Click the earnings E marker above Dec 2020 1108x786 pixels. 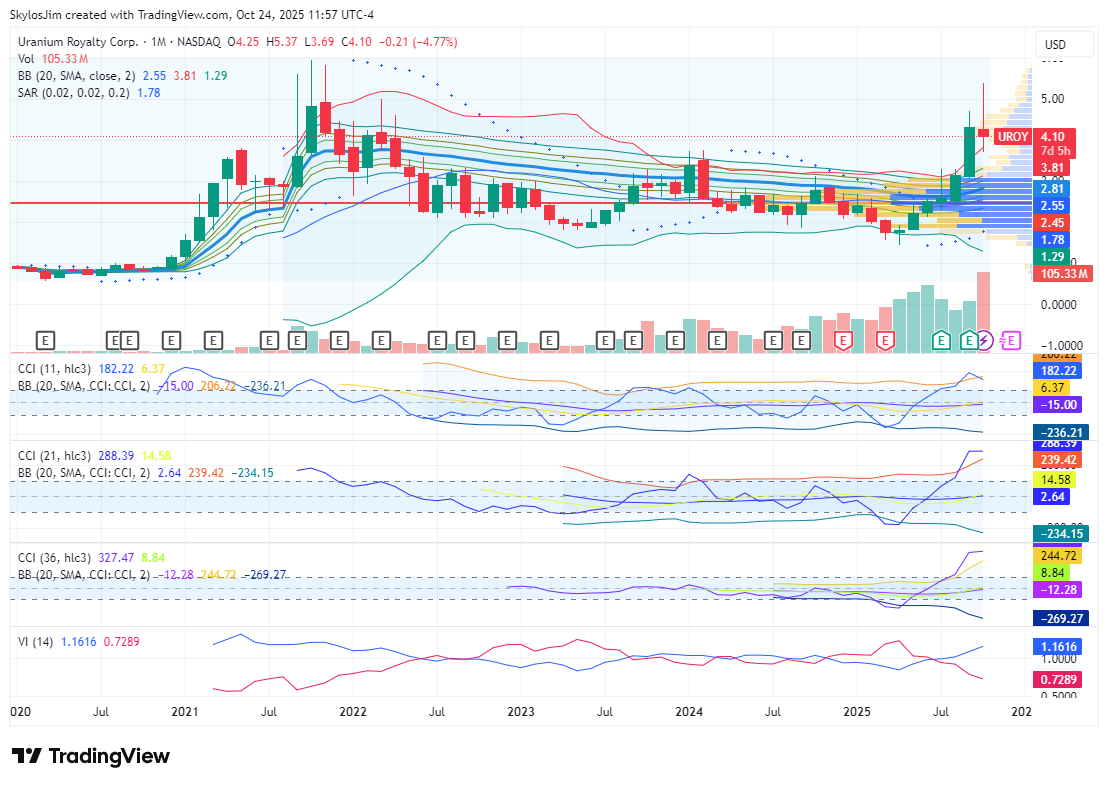coord(172,341)
